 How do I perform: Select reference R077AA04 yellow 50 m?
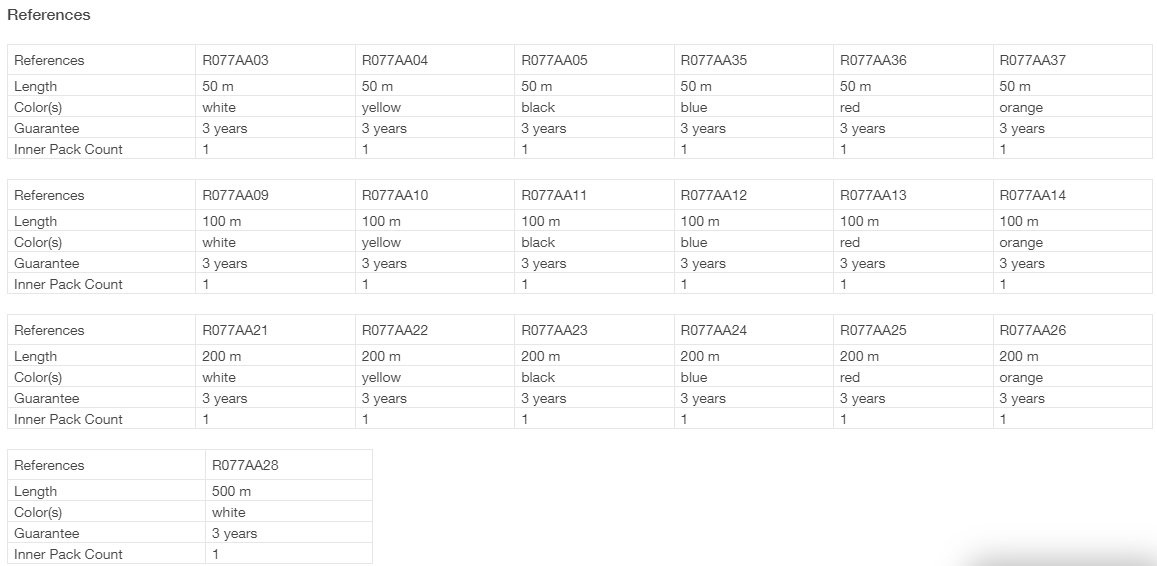tap(395, 61)
